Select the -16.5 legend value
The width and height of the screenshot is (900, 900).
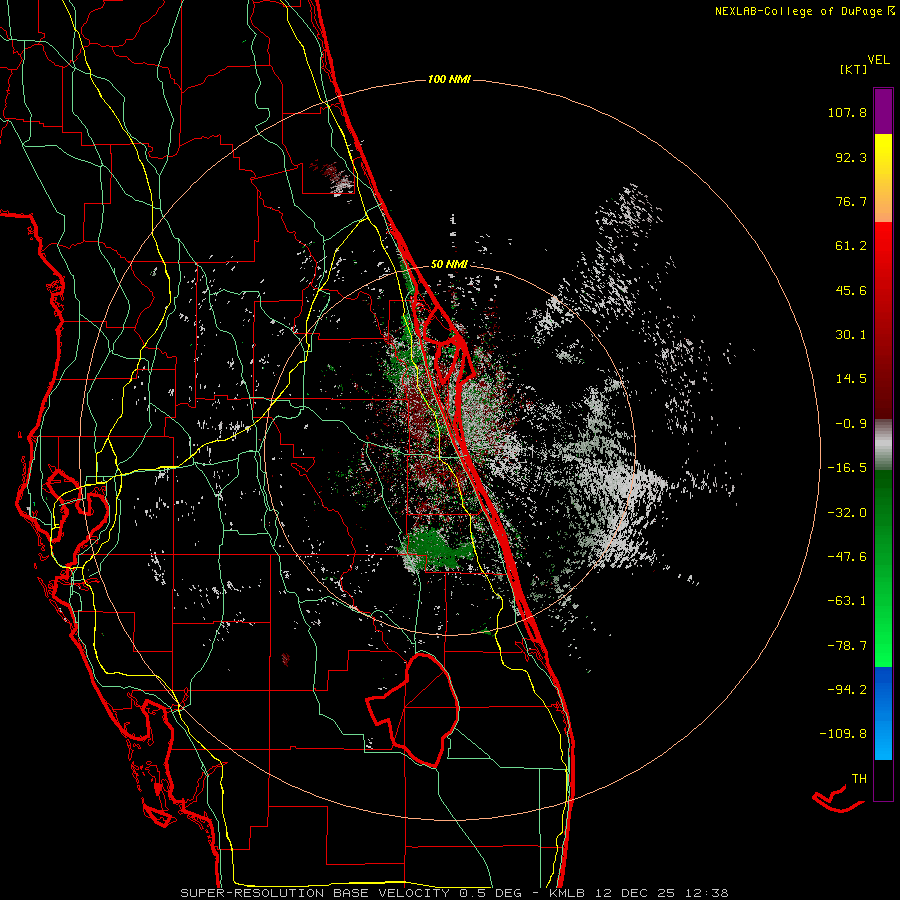click(847, 468)
